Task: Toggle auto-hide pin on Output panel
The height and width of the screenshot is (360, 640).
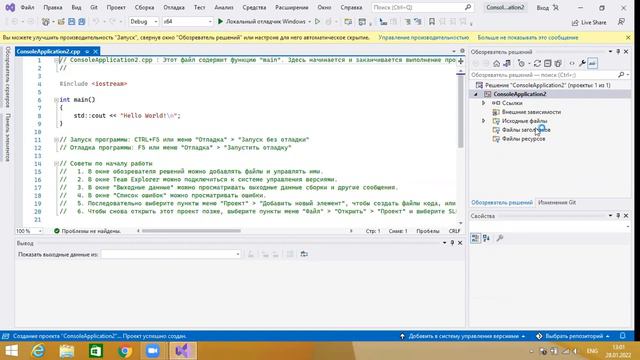Action: pos(452,243)
